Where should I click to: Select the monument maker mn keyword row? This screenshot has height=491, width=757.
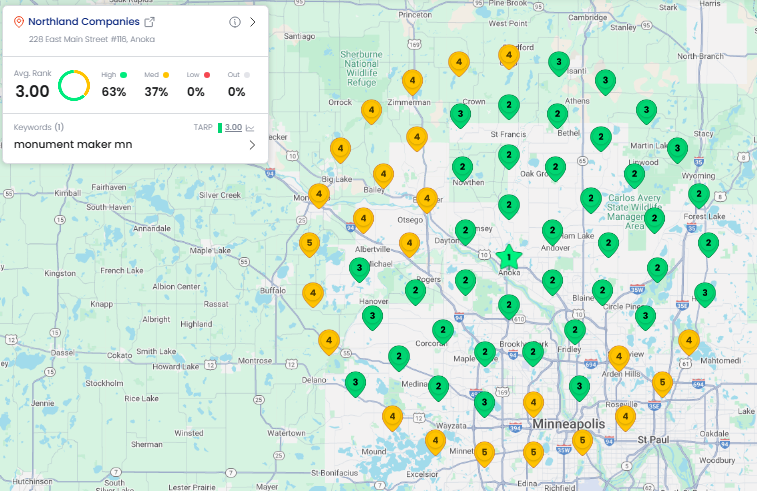[100, 145]
